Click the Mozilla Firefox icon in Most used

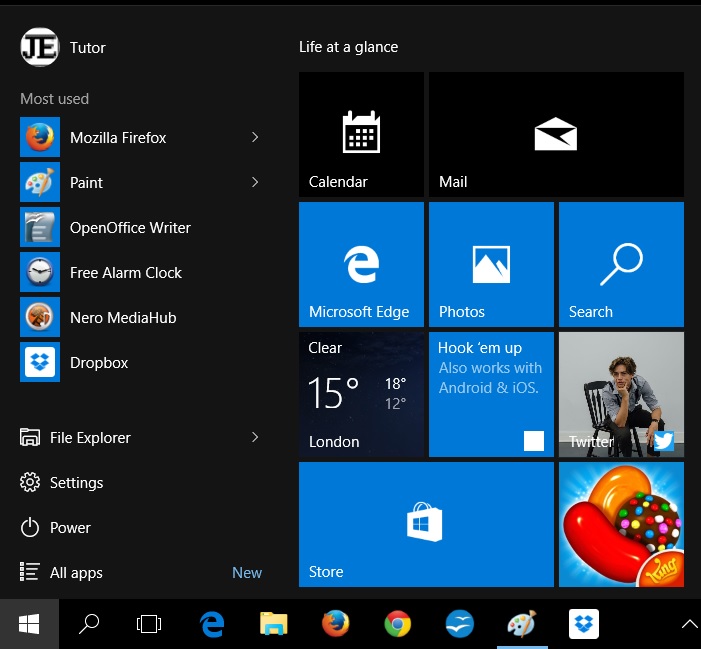(40, 137)
